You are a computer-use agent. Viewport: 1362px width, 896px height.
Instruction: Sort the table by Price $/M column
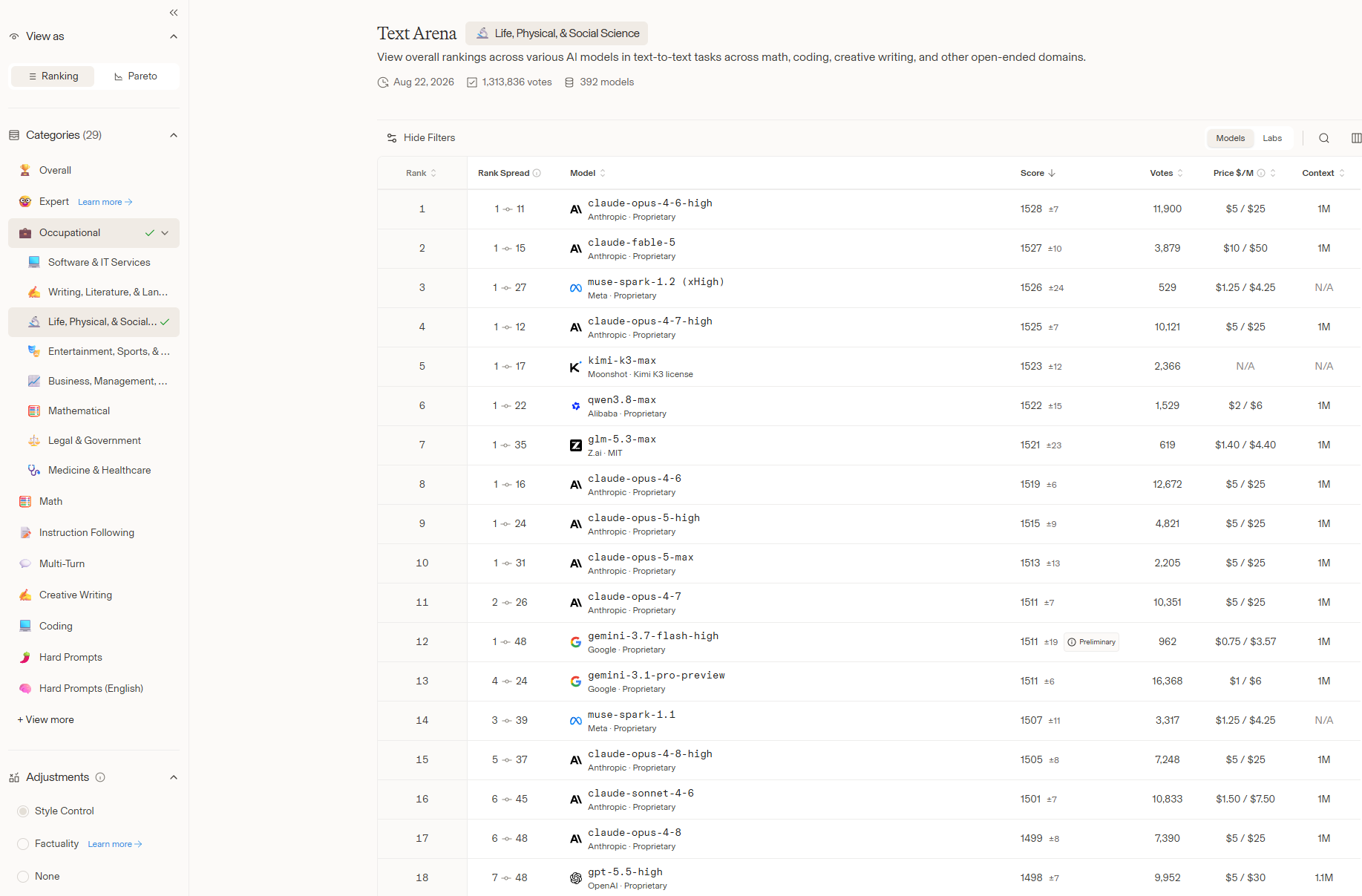[x=1245, y=174]
